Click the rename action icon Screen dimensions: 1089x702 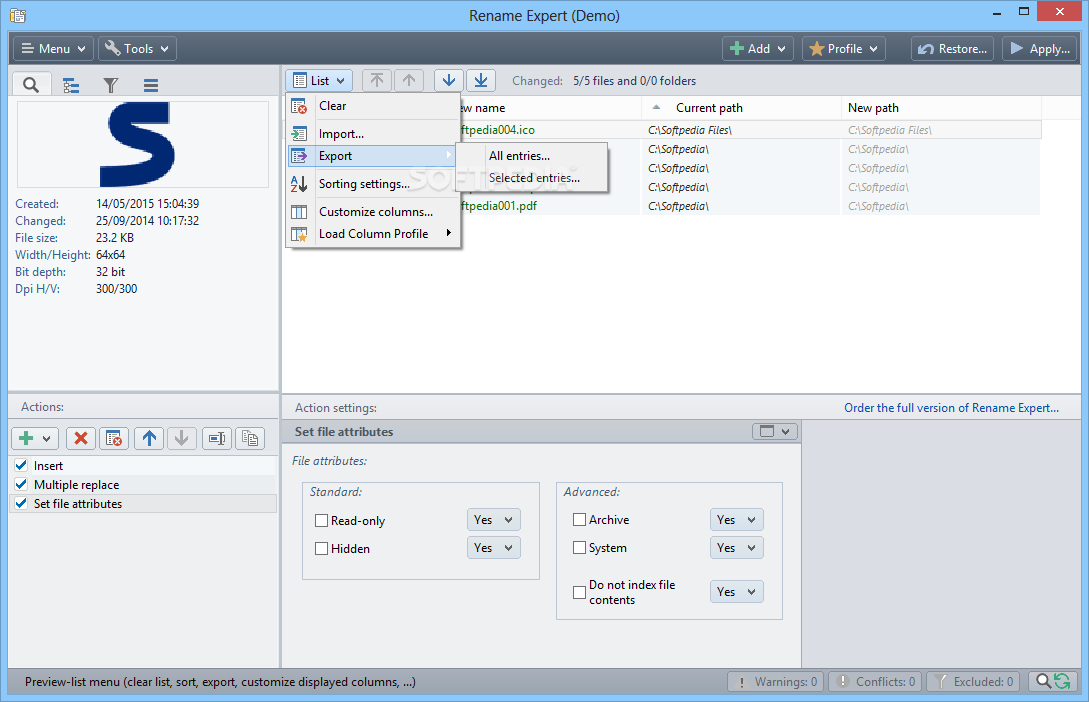(217, 438)
